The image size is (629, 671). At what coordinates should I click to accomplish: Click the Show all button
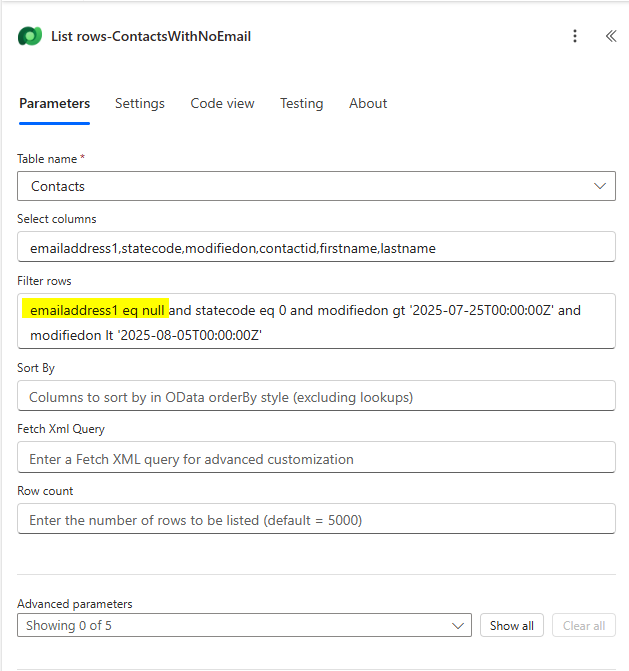(511, 625)
